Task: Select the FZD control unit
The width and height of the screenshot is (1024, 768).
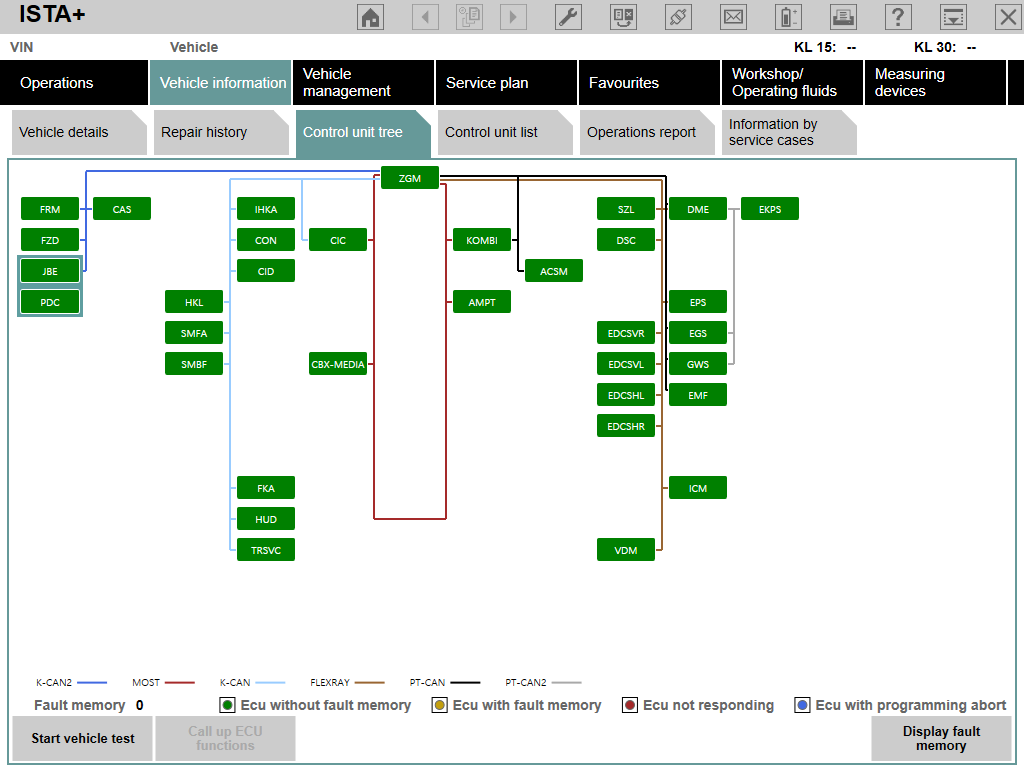Action: [50, 240]
